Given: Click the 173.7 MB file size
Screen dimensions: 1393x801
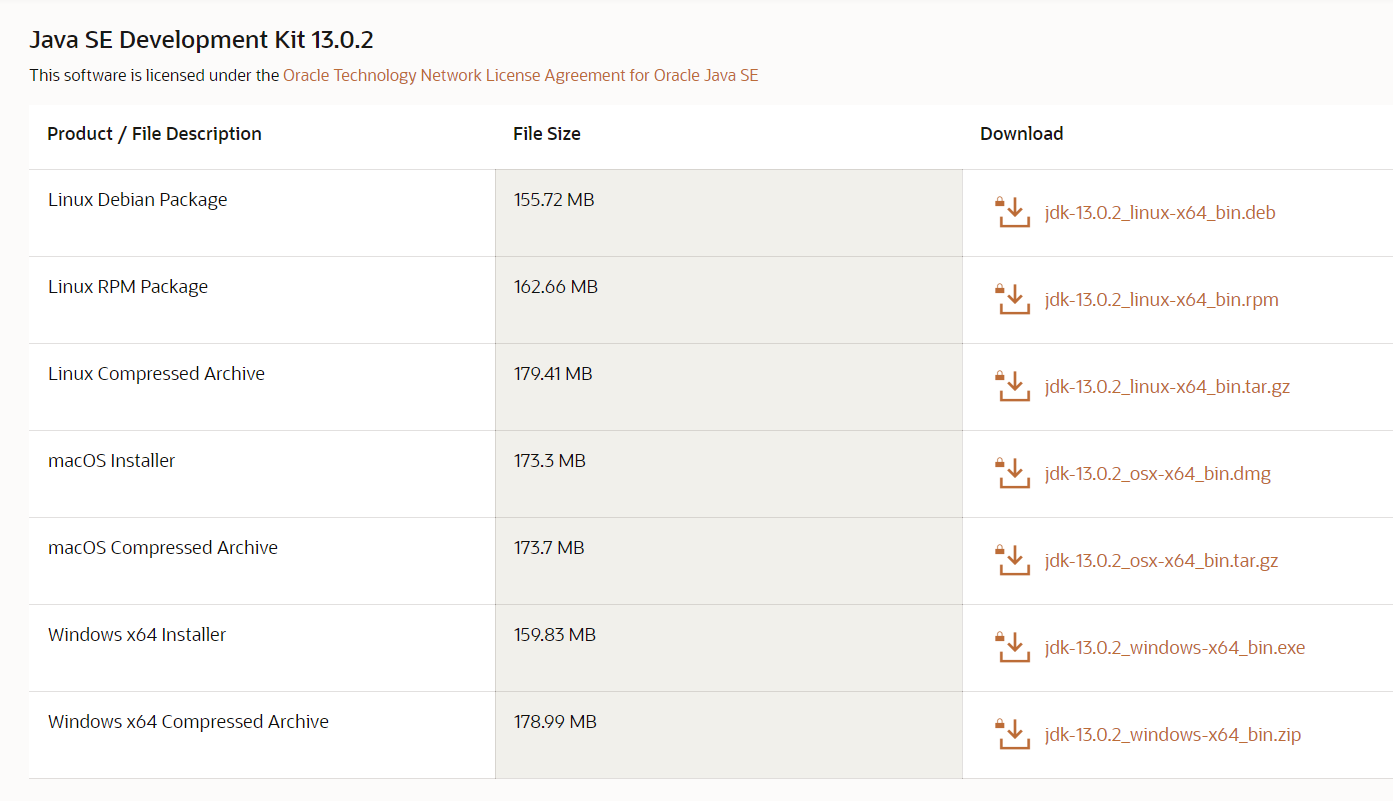Looking at the screenshot, I should pos(549,548).
